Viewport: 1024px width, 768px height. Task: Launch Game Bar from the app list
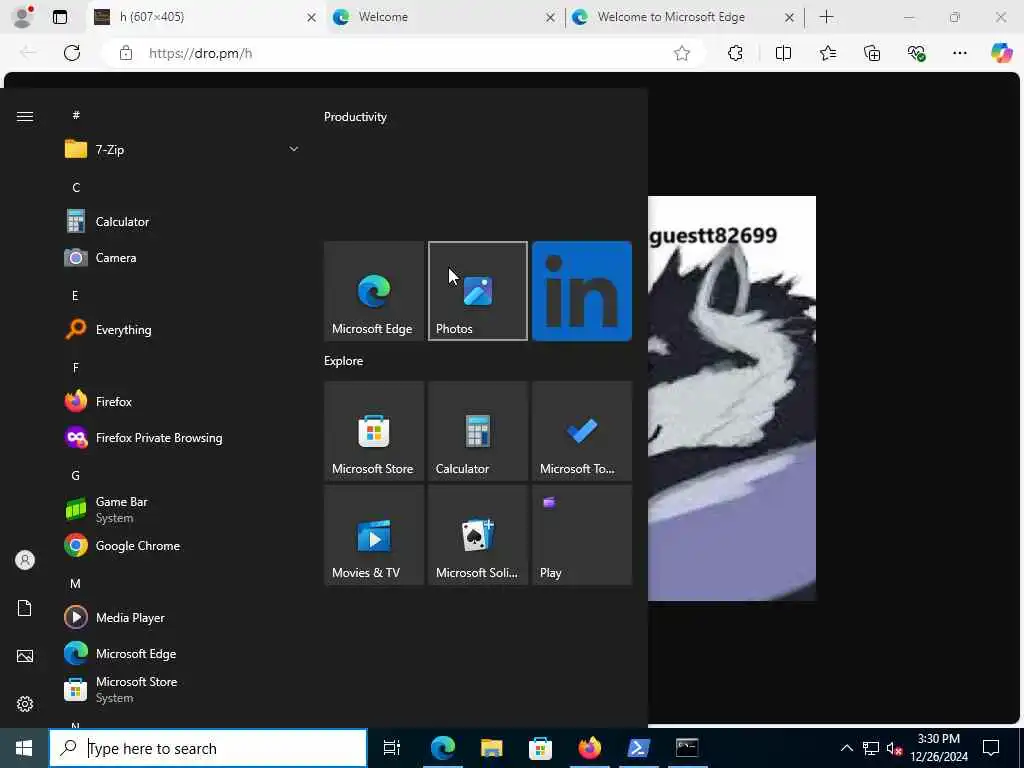tap(183, 509)
